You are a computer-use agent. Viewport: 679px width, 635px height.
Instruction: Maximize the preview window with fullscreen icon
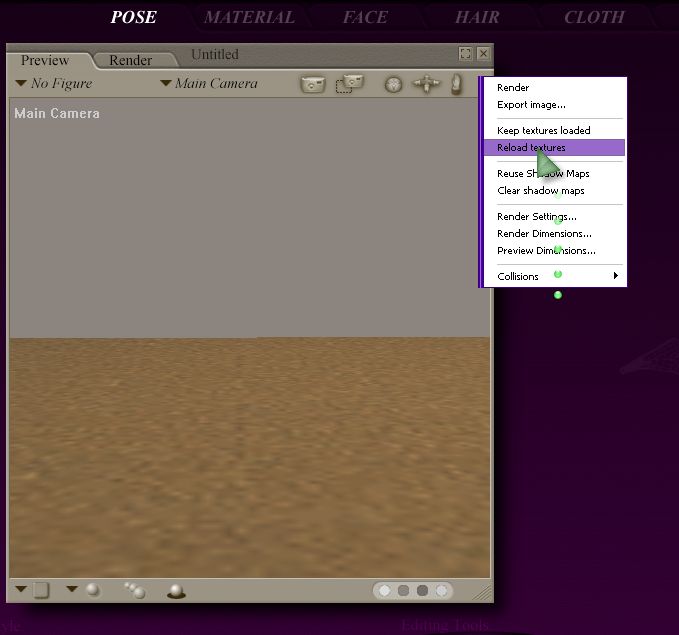coord(466,54)
